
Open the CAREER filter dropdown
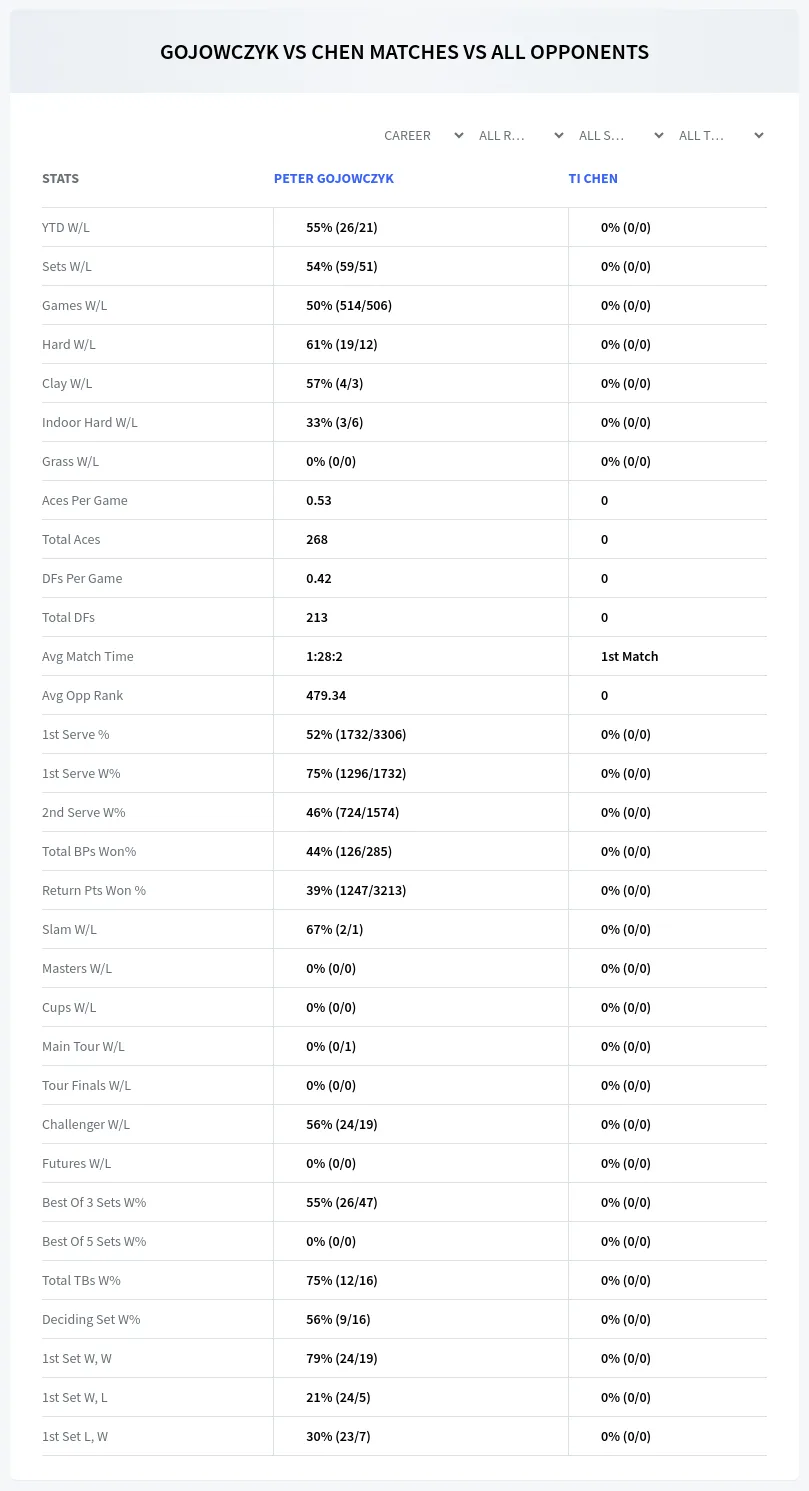(422, 135)
